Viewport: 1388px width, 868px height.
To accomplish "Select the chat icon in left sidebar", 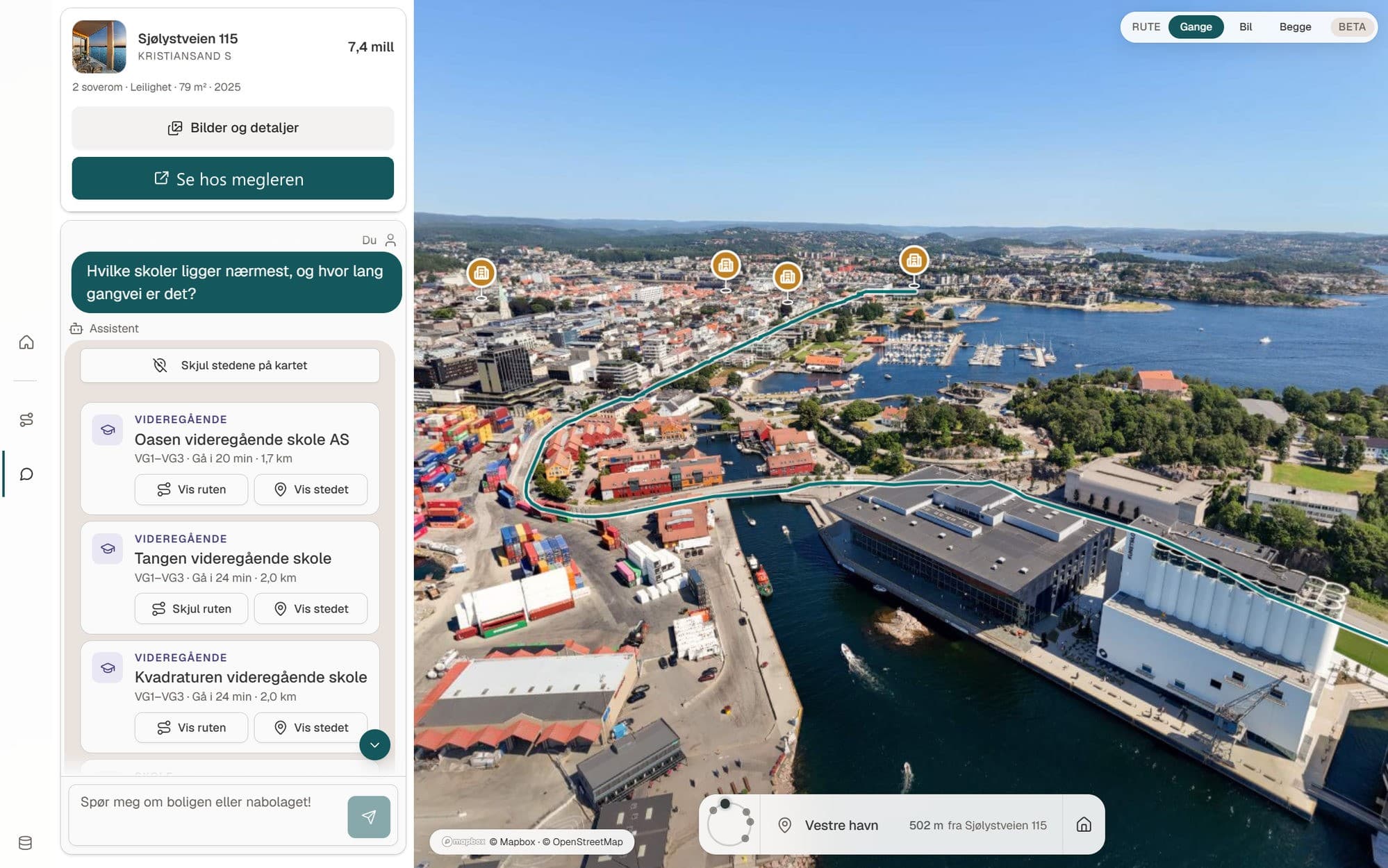I will coord(26,474).
